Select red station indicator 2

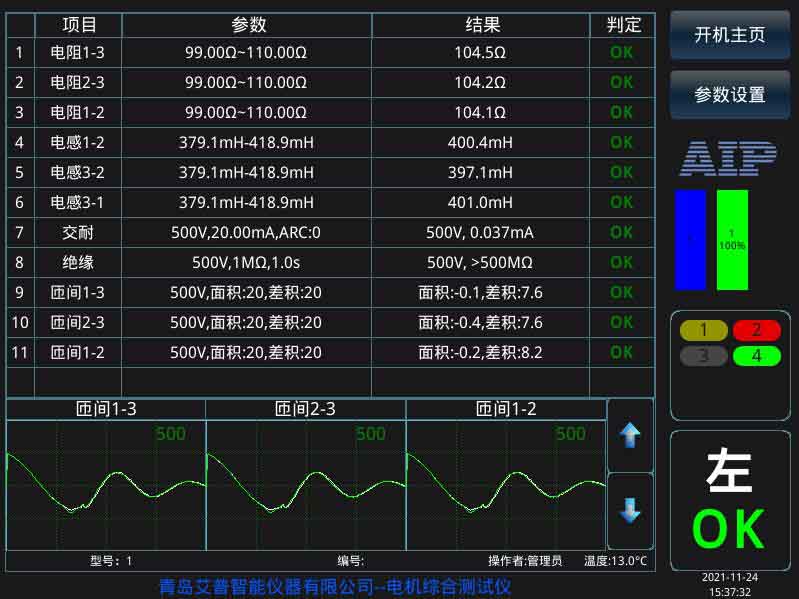click(756, 331)
